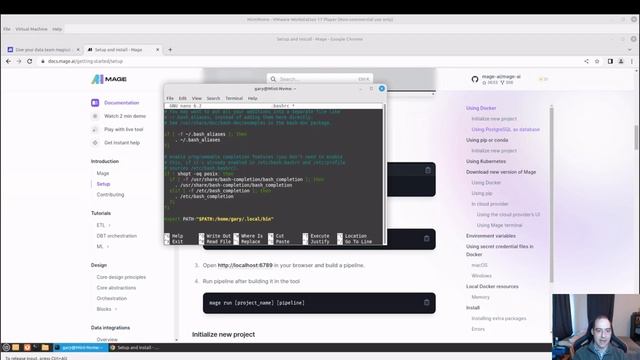Open Chrome side panel icon
The image size is (640, 360).
pyautogui.click(x=610, y=61)
